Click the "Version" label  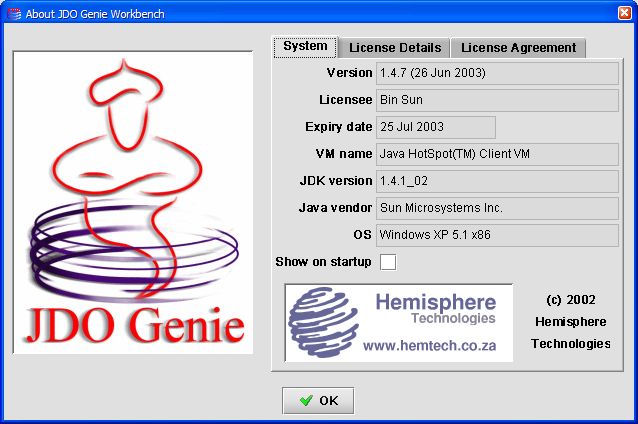pyautogui.click(x=349, y=73)
